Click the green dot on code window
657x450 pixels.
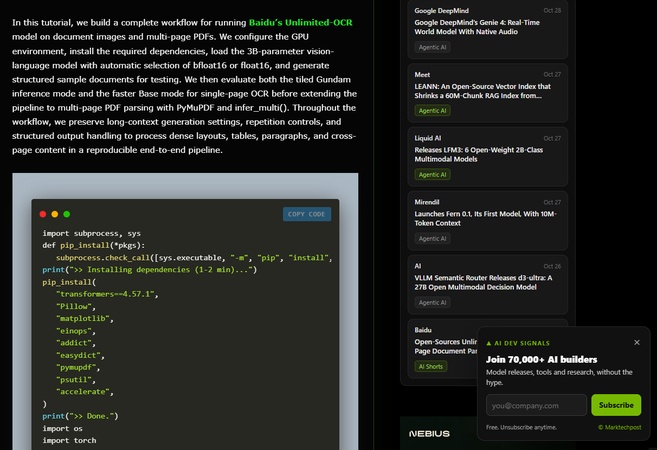pos(67,214)
